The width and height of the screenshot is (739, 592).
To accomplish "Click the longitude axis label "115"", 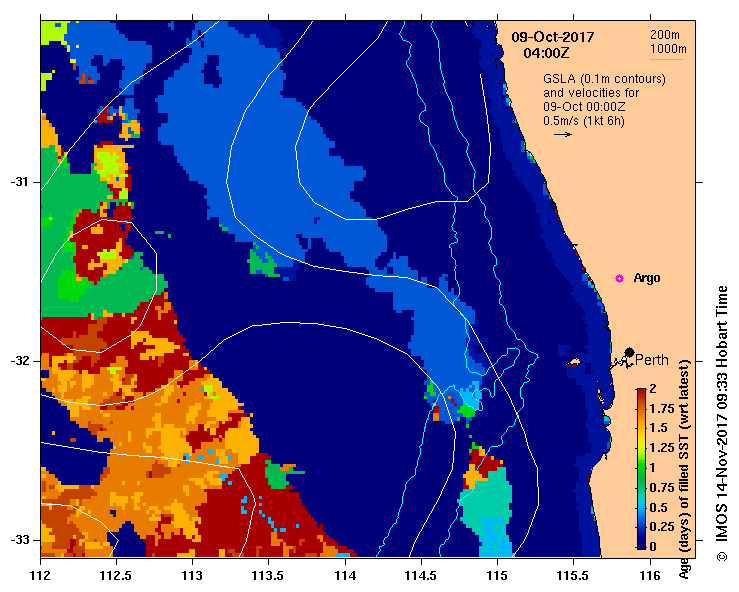I will pyautogui.click(x=497, y=576).
